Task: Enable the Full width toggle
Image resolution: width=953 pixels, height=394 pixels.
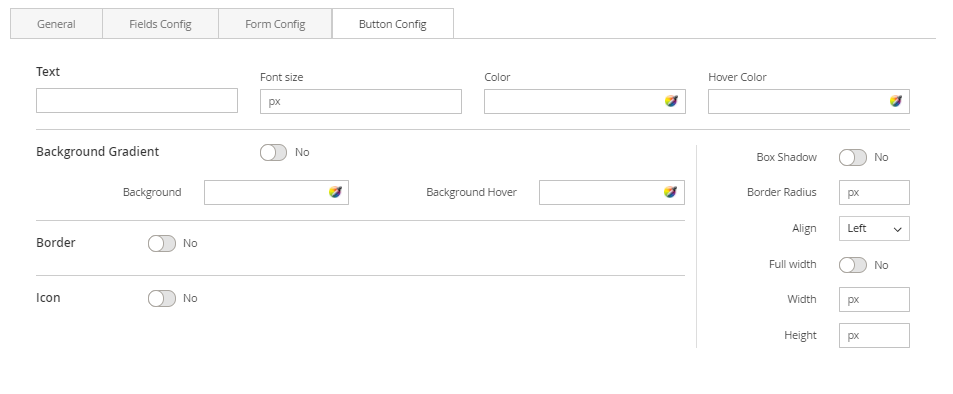Action: tap(853, 265)
